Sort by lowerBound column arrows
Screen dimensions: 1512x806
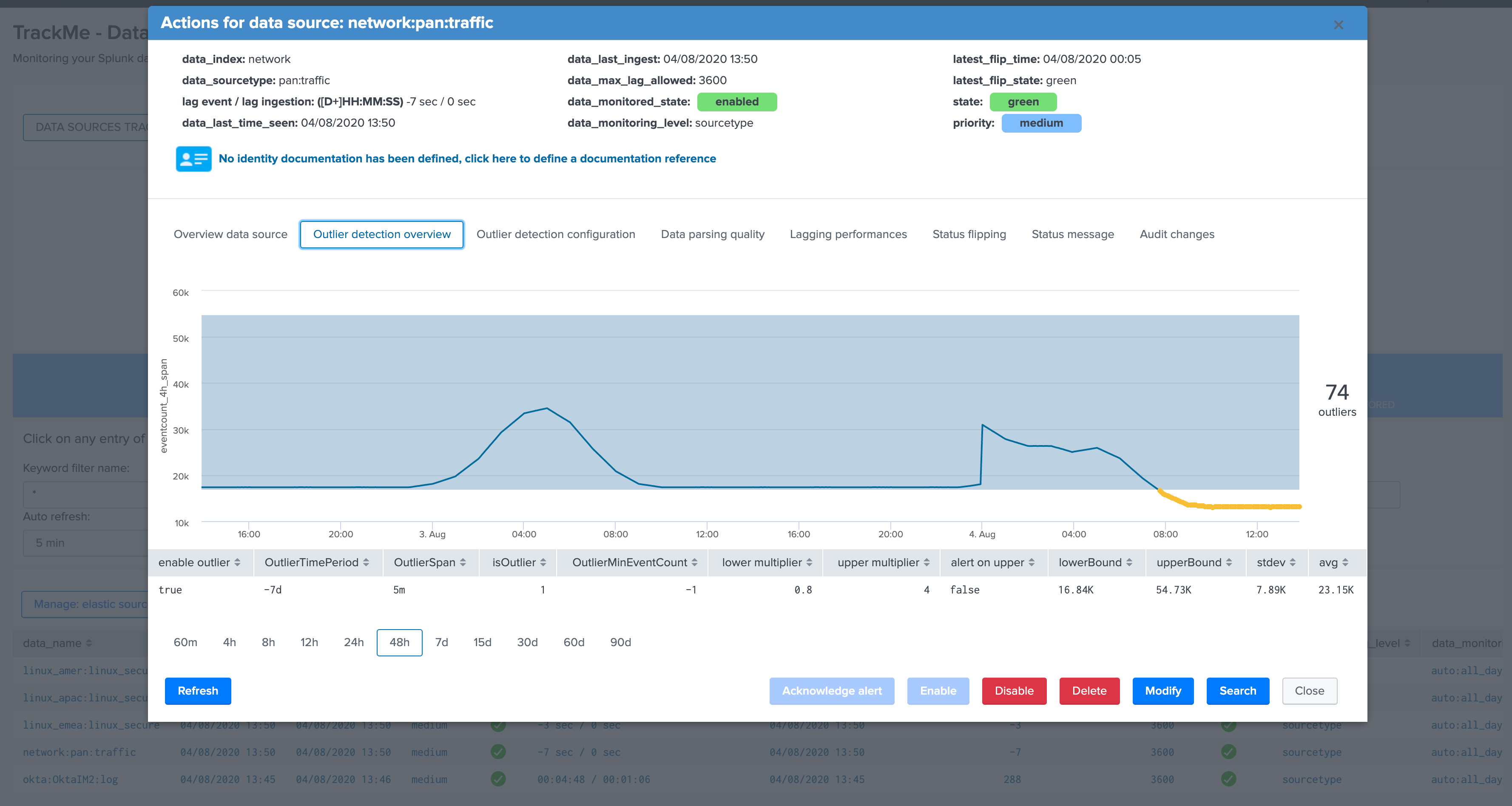tap(1129, 562)
